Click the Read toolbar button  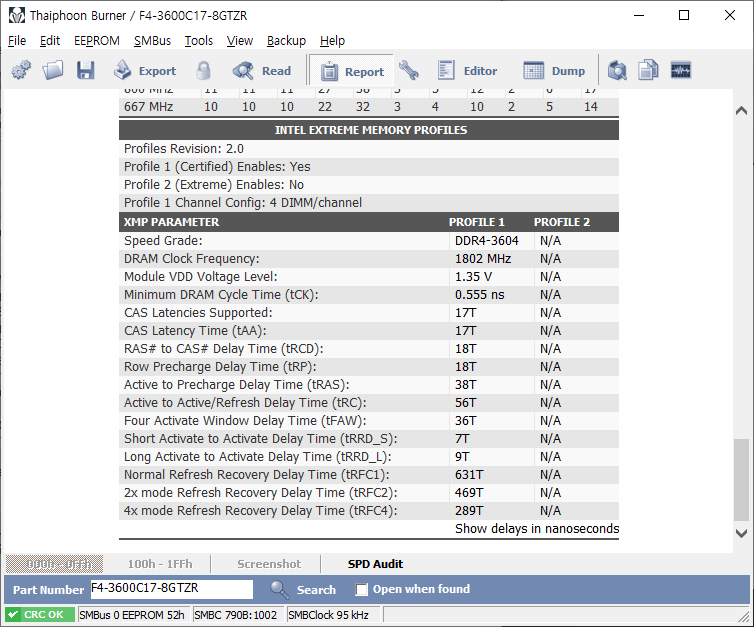coord(262,71)
